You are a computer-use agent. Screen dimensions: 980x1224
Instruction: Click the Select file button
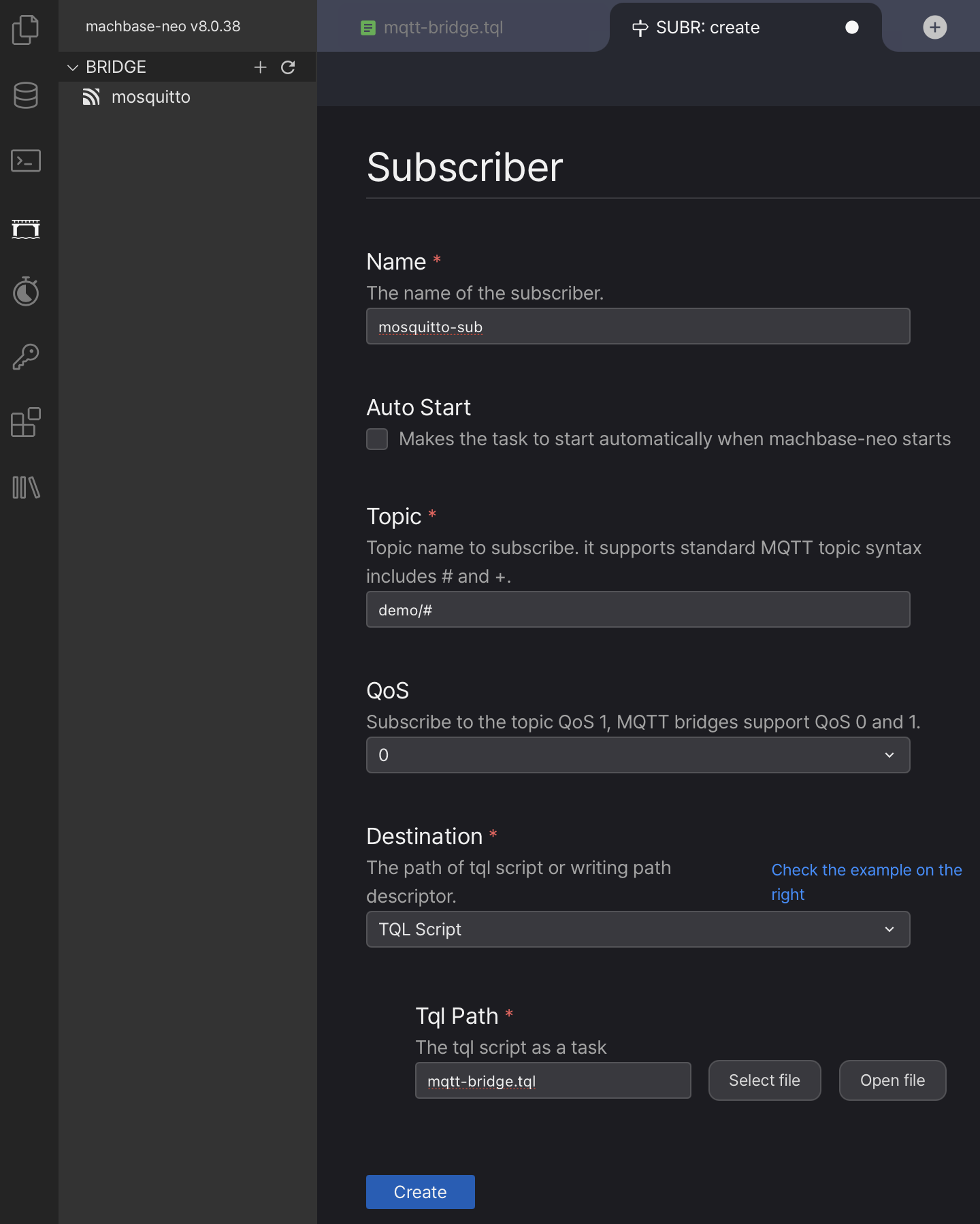[x=764, y=1080]
